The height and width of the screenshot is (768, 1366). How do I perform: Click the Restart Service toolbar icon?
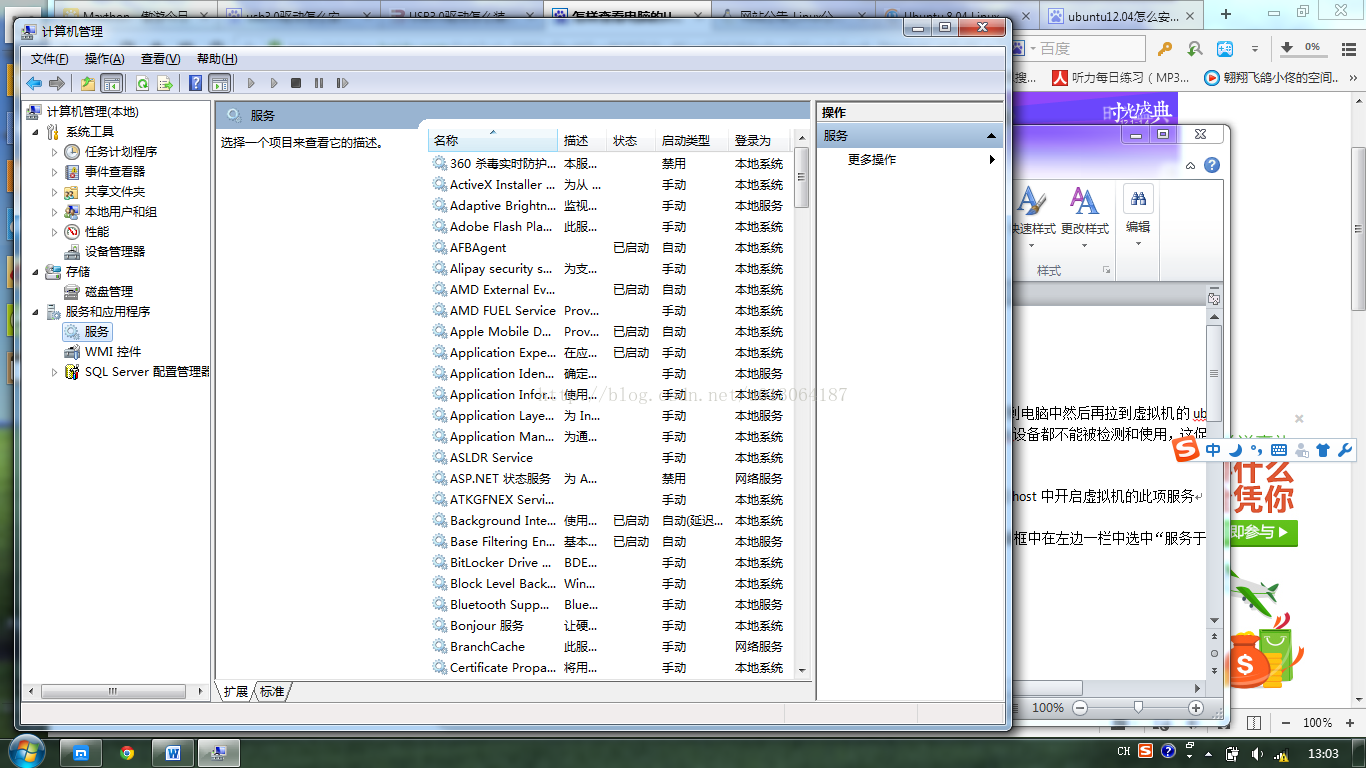(342, 84)
